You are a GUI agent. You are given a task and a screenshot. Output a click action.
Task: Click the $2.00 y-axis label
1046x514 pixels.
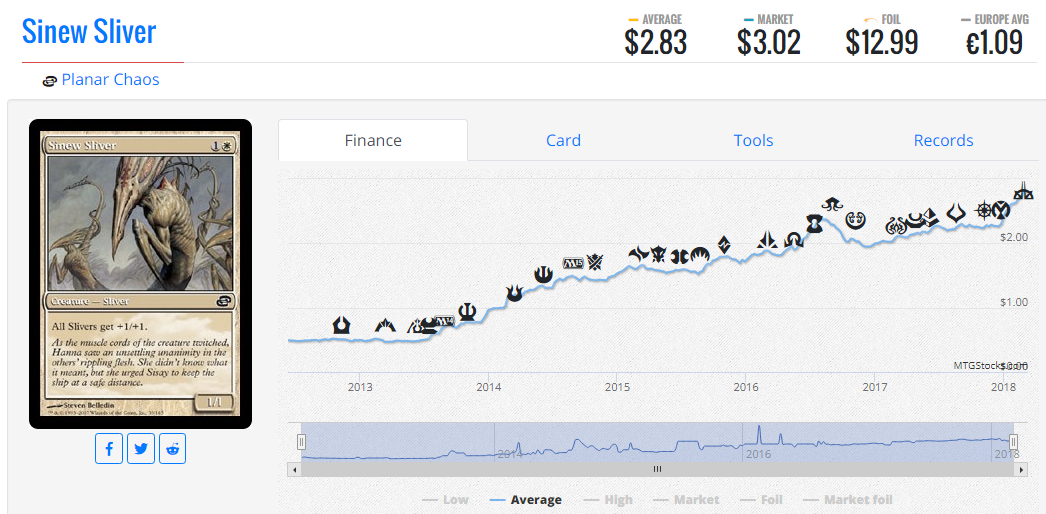(x=1014, y=237)
